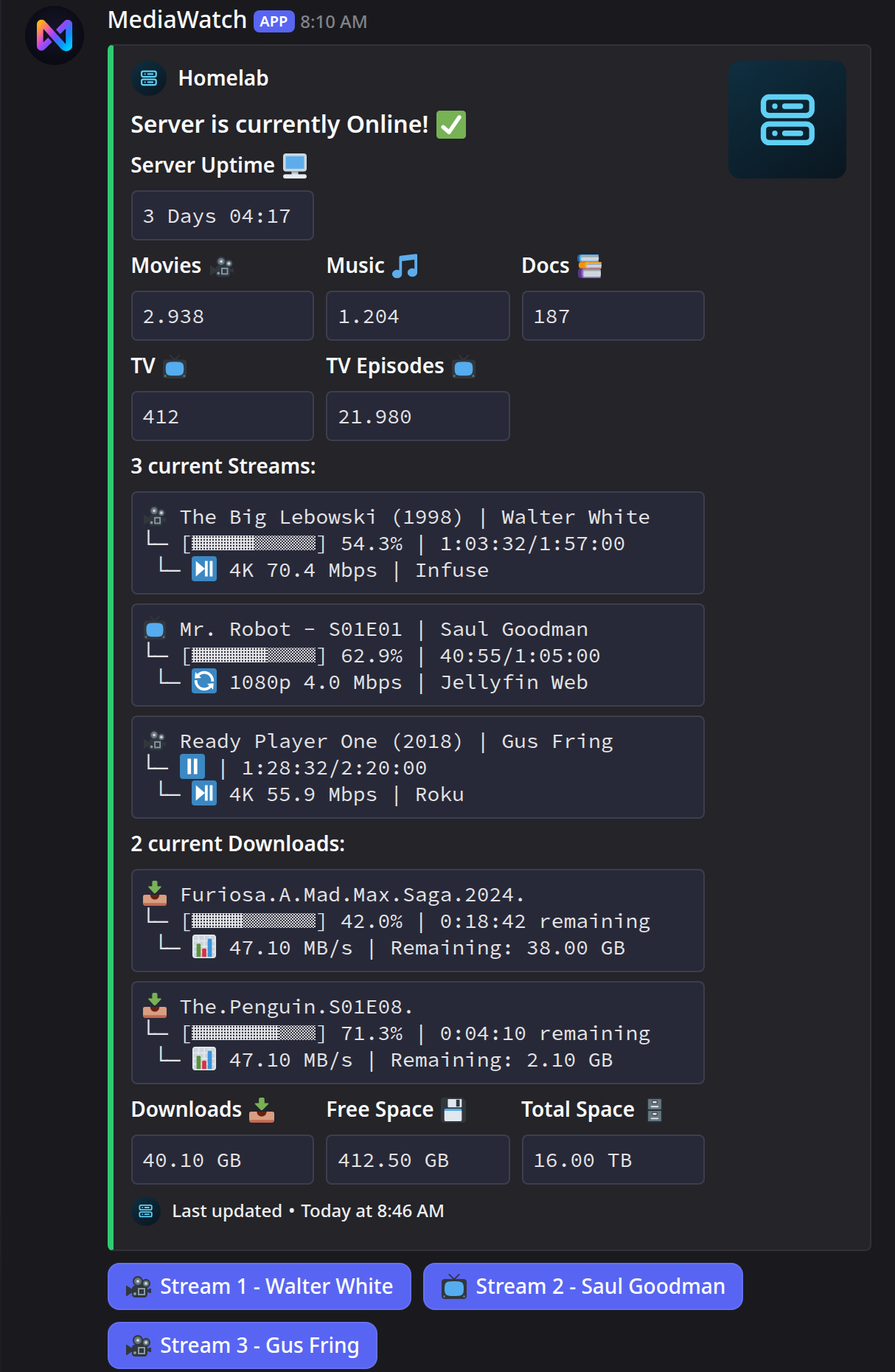Select the 2 current Downloads: heading
895x1372 pixels.
238,844
